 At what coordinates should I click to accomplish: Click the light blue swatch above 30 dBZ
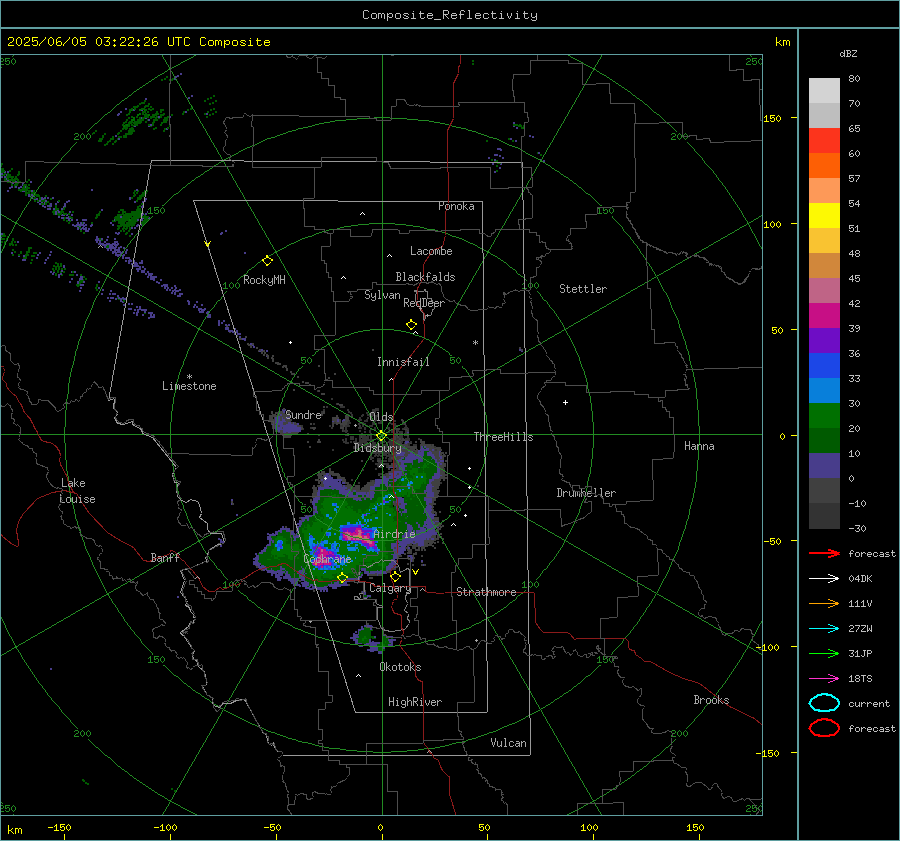click(824, 390)
